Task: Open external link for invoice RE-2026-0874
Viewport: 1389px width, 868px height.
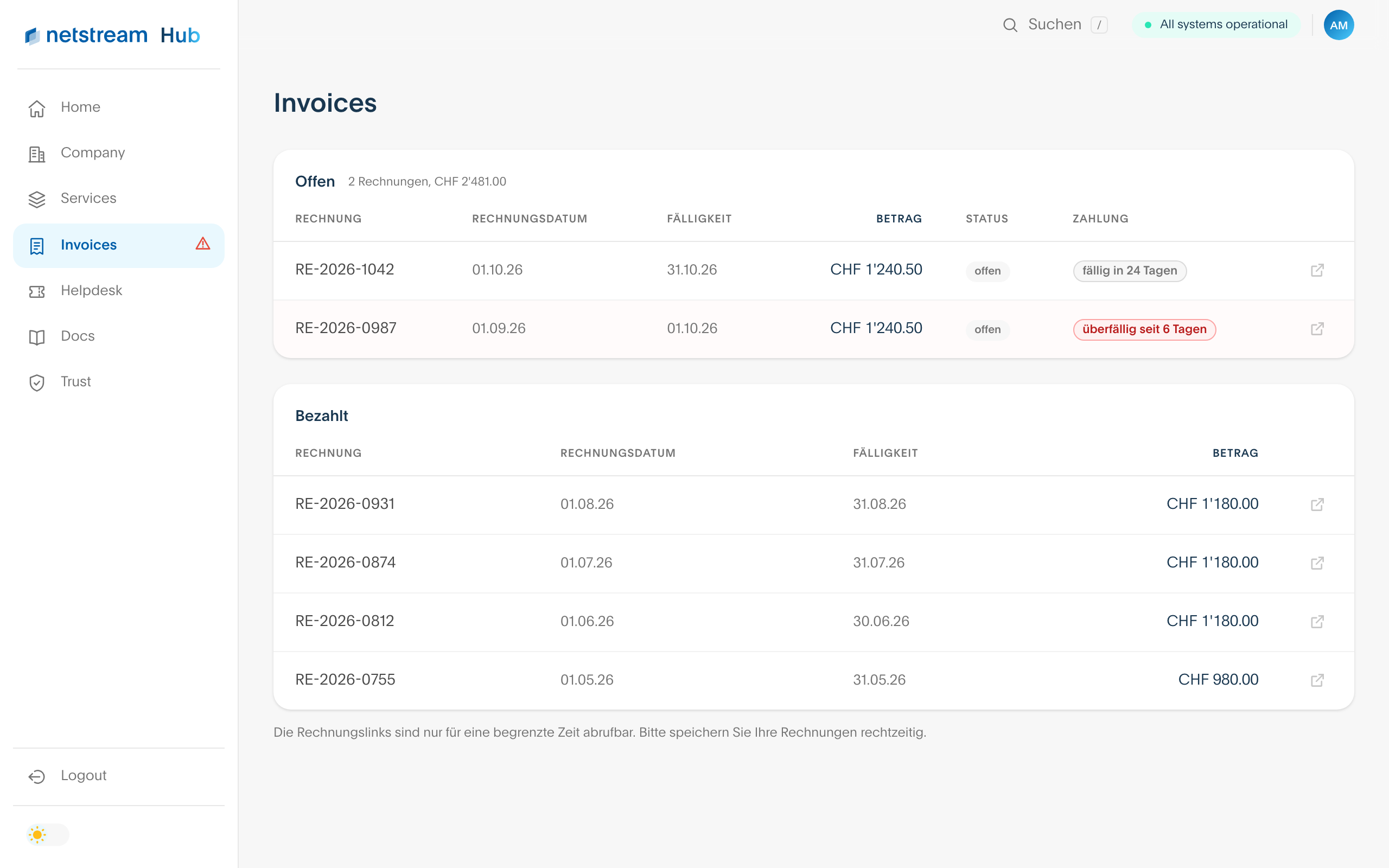Action: coord(1317,563)
